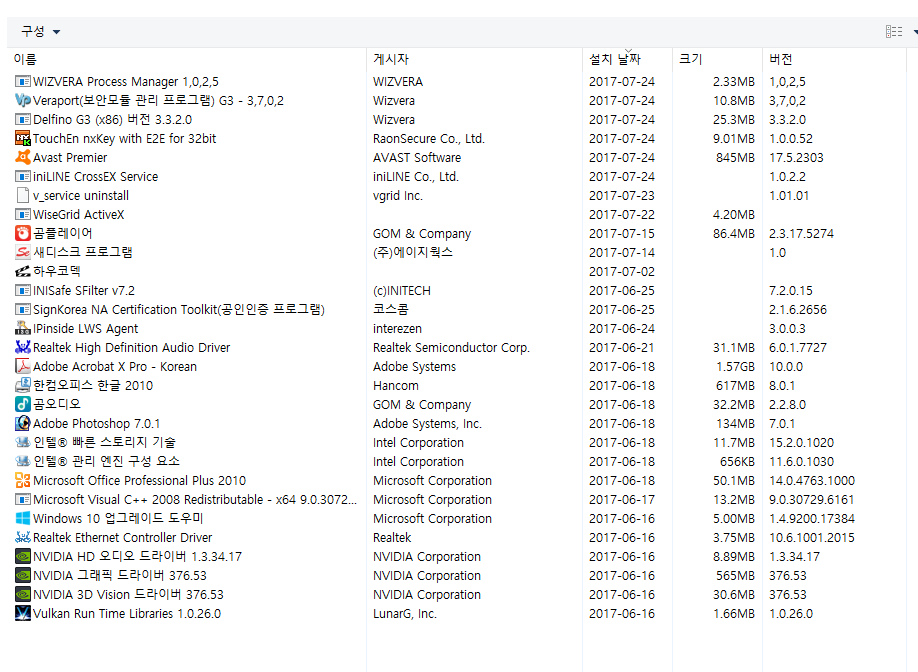Click the Windows 10 업그레이드 도우미 icon
This screenshot has height=672, width=918.
pyautogui.click(x=23, y=518)
